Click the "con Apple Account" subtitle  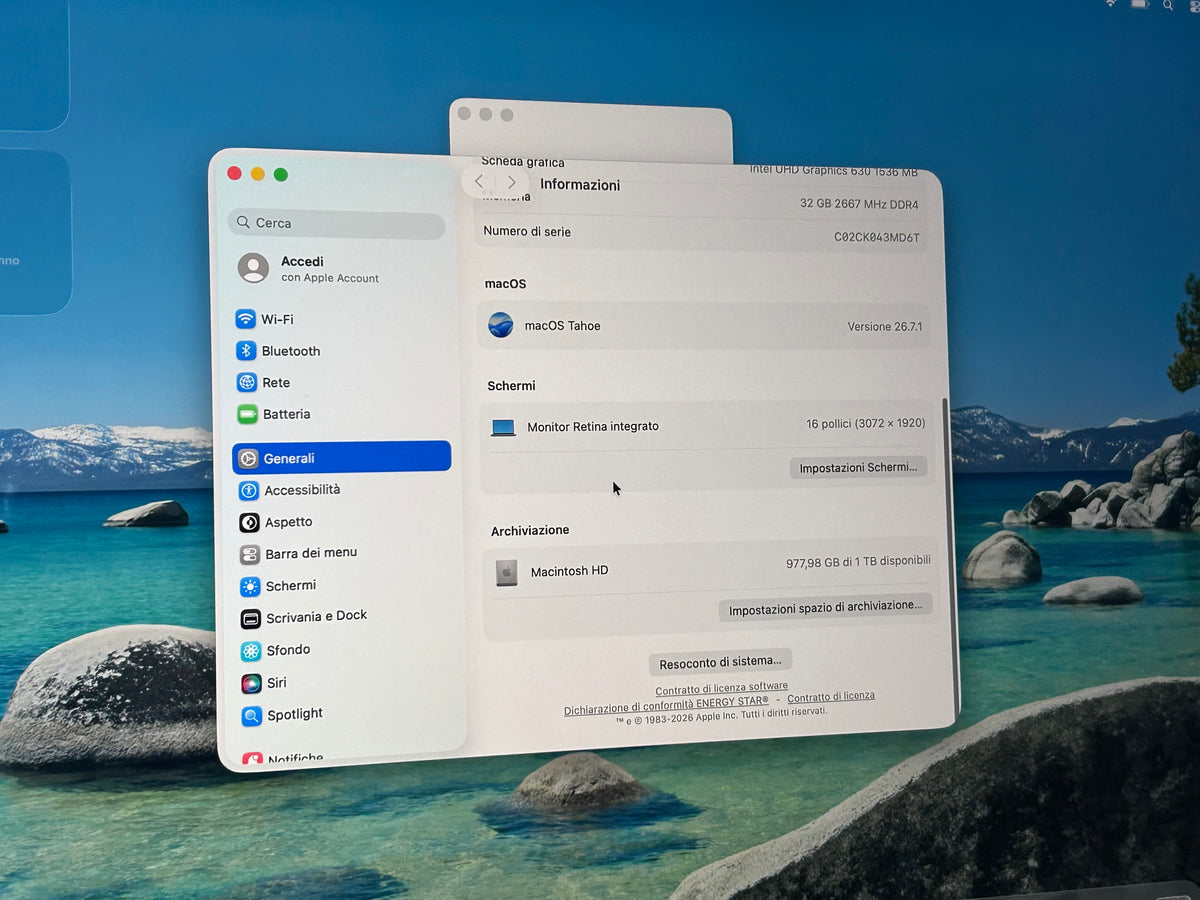click(330, 279)
